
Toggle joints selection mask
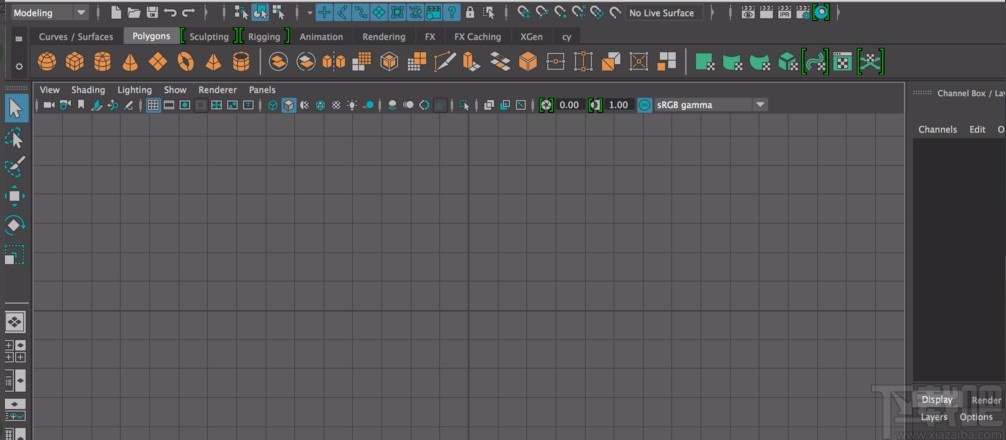(x=343, y=12)
